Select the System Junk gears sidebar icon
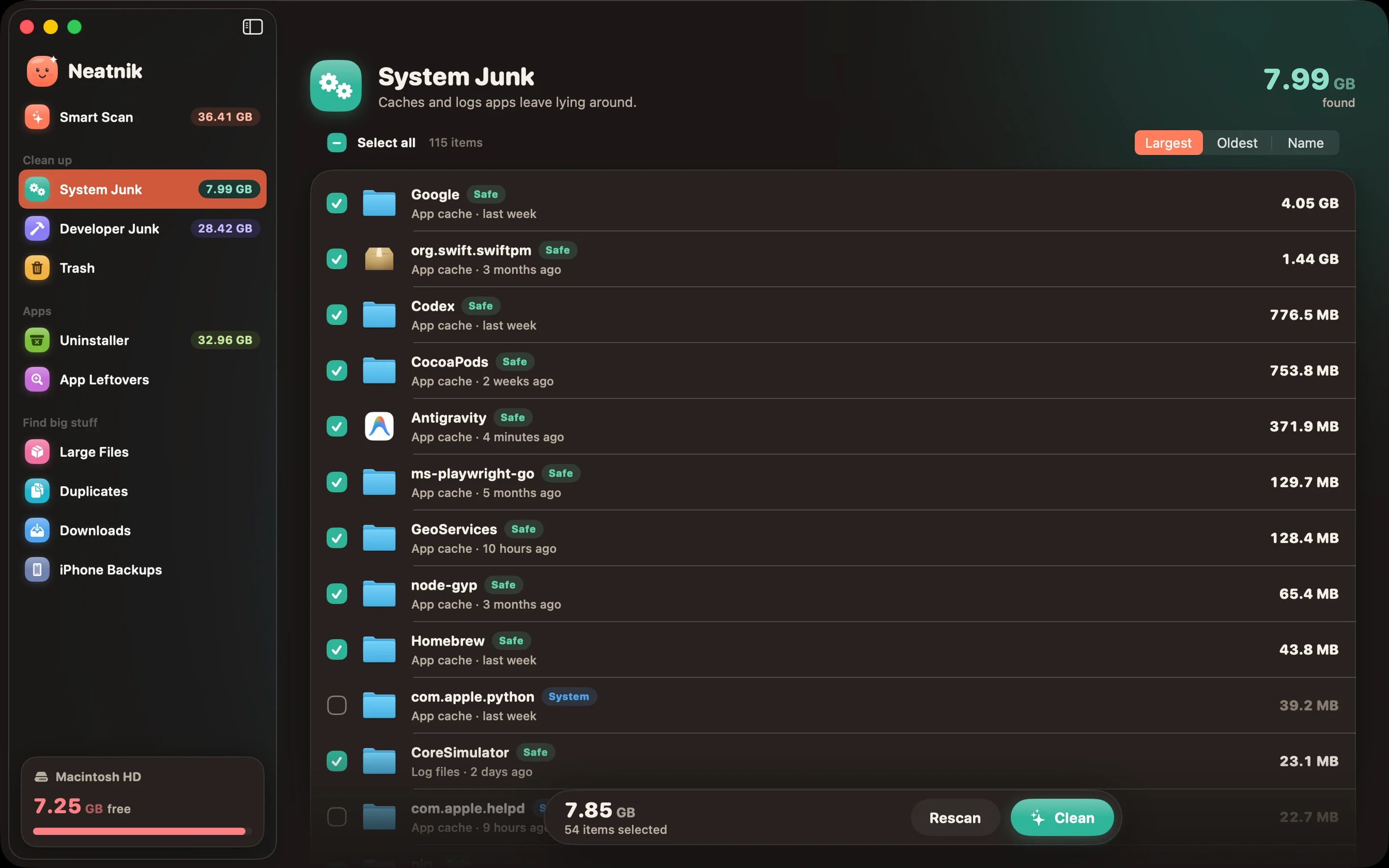The image size is (1389, 868). coord(37,190)
